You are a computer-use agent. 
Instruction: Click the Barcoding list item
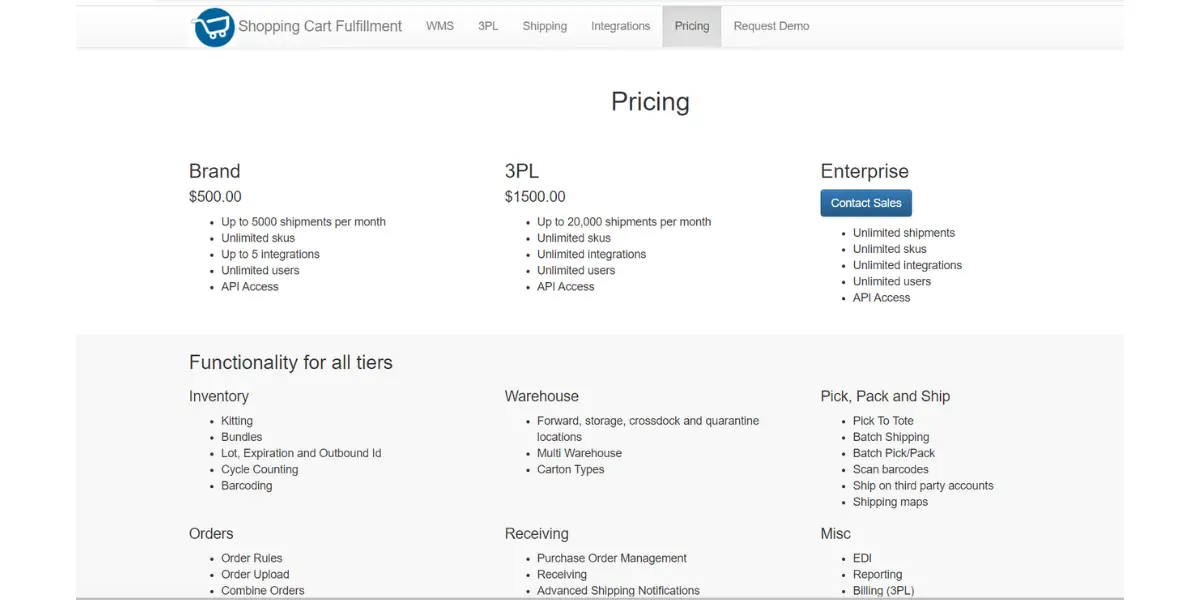pos(247,485)
